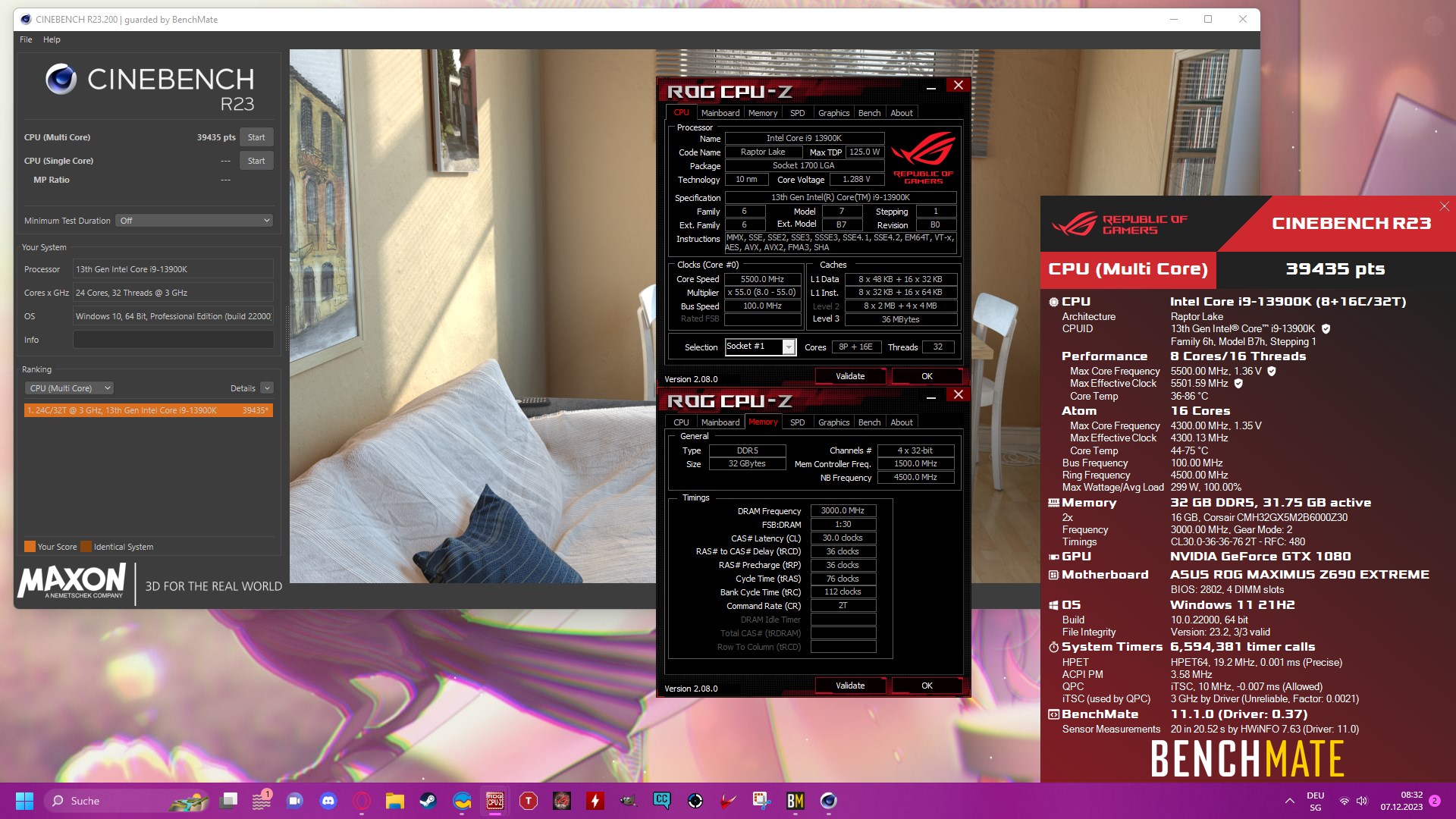Screen dimensions: 1456x819
Task: Open the Widgets panel with notification badge
Action: tap(262, 801)
